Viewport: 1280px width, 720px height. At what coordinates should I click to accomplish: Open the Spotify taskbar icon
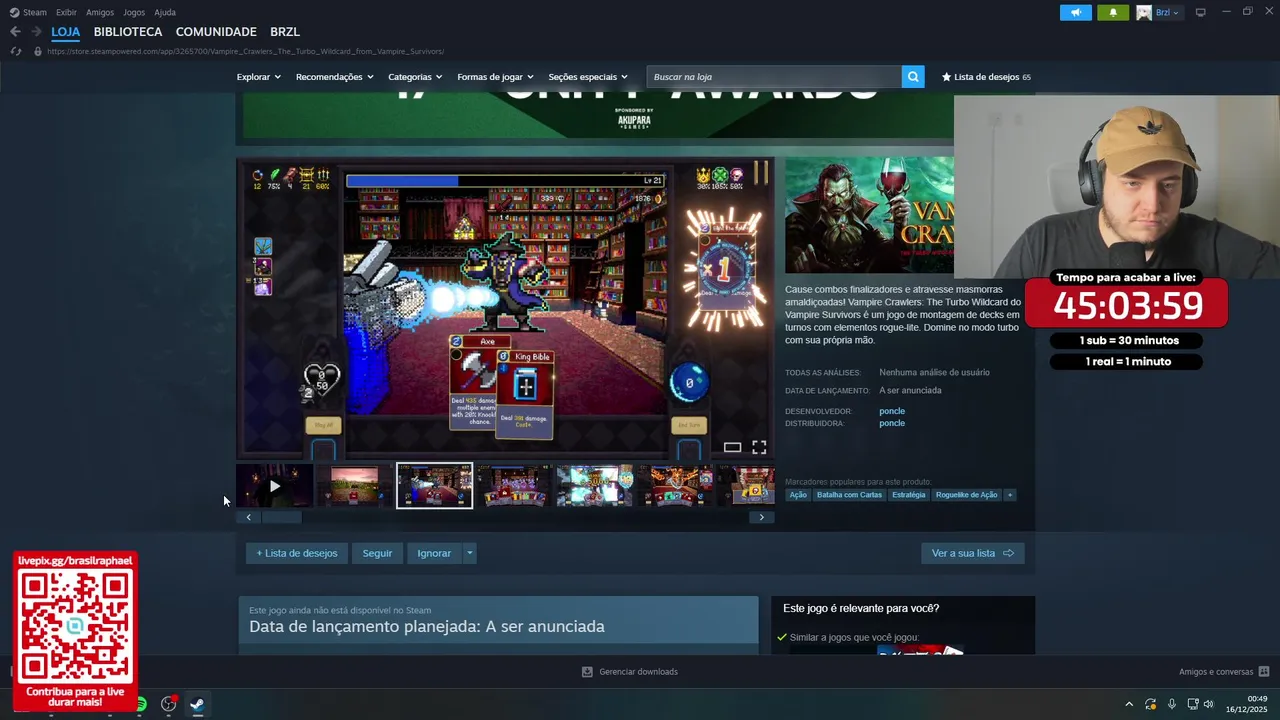click(x=141, y=704)
